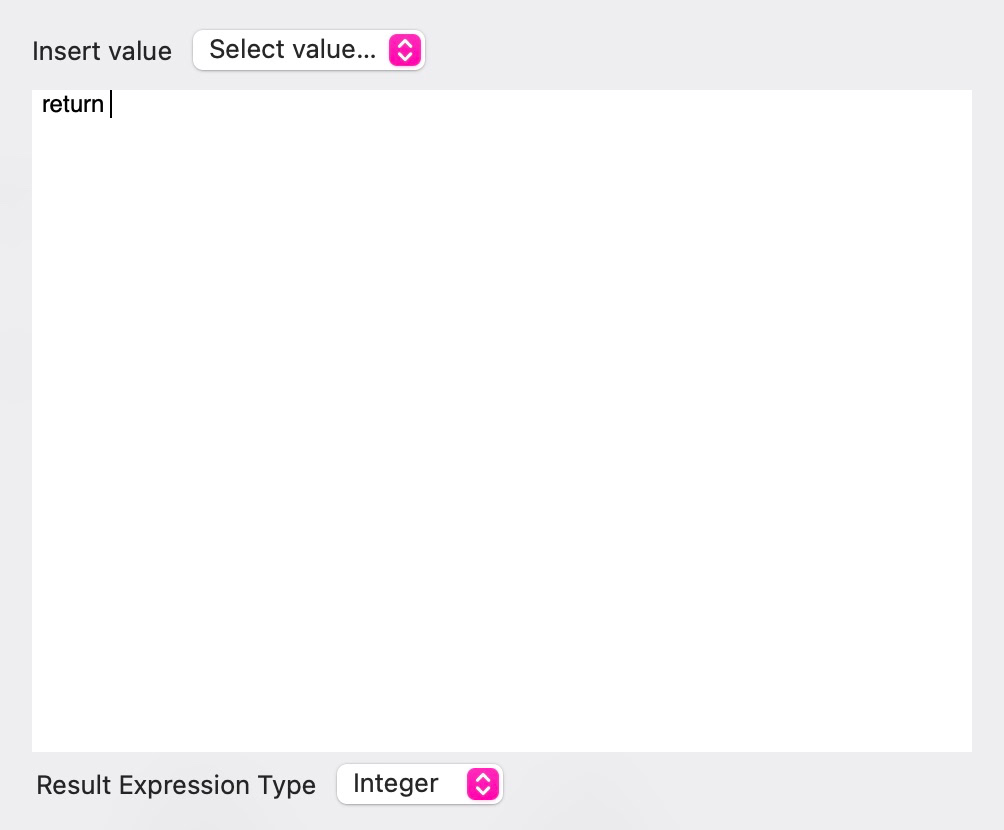Click the down arrow on the Insert value chevron
The image size is (1004, 830).
(404, 57)
